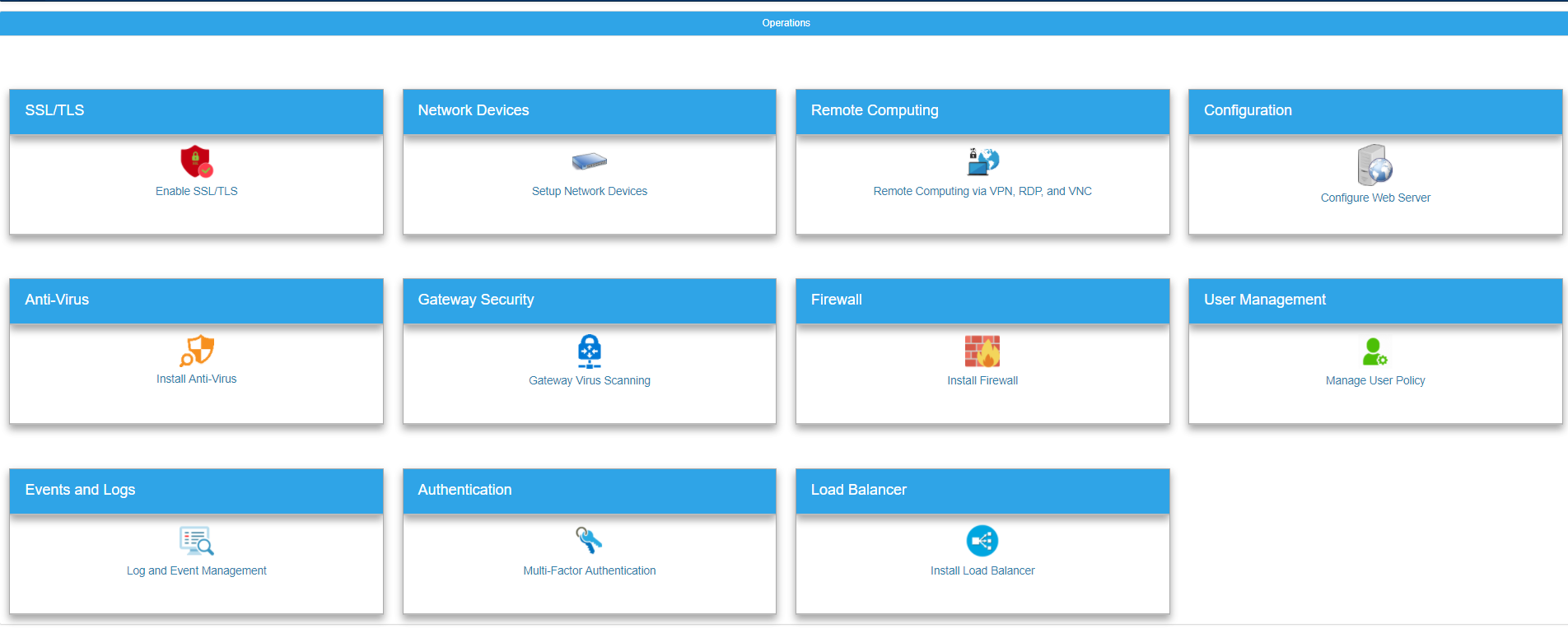Open the Install Anti-Virus link
The image size is (1568, 633).
[197, 379]
